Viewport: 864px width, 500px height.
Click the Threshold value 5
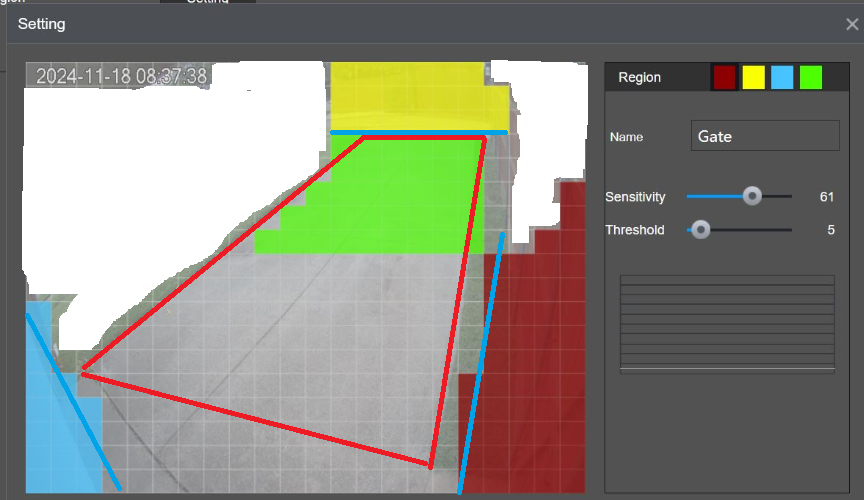[830, 230]
